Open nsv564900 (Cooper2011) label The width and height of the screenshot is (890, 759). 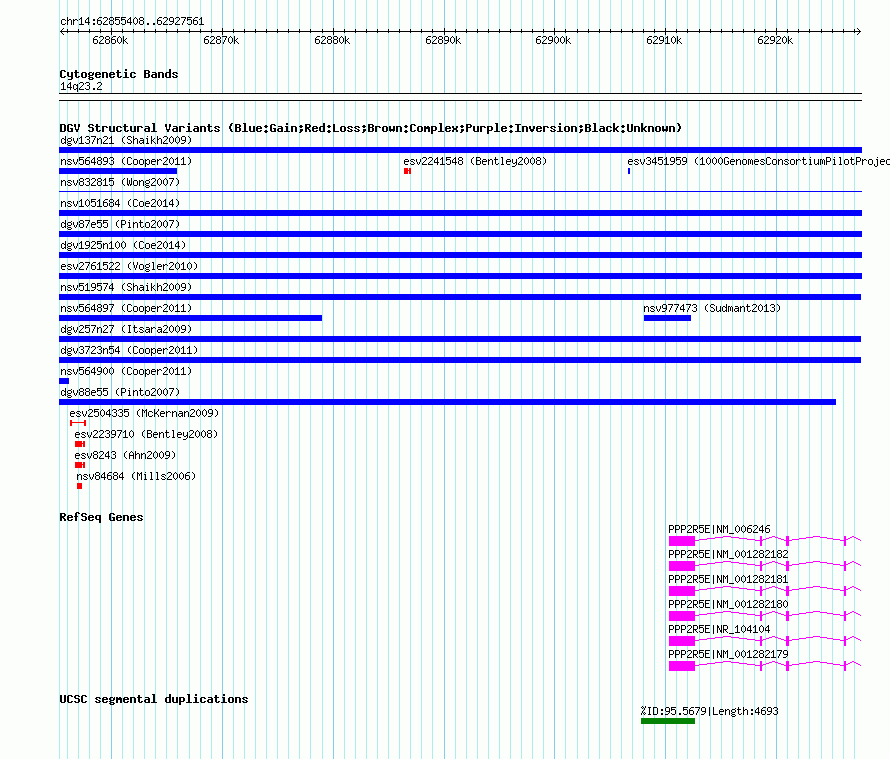click(126, 371)
